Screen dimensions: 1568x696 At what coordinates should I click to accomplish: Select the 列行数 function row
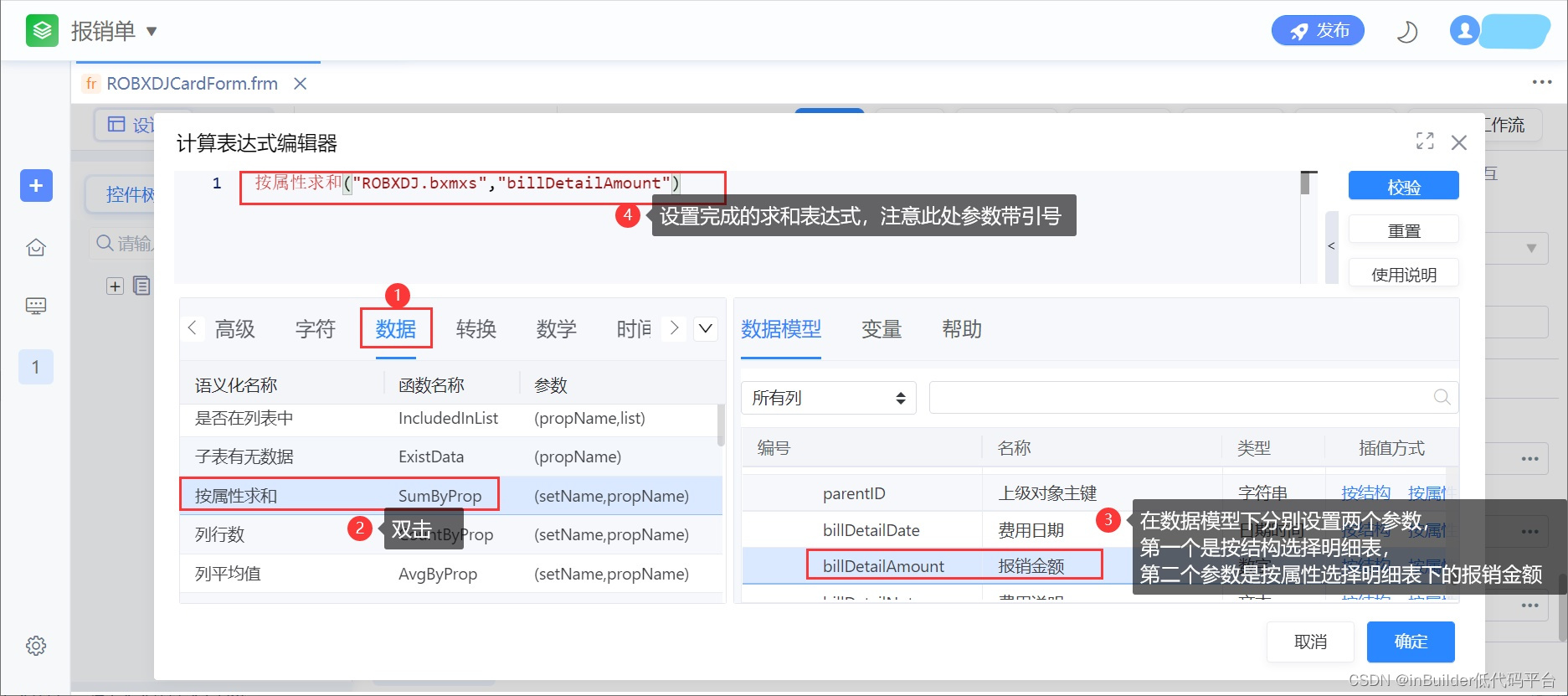click(450, 534)
